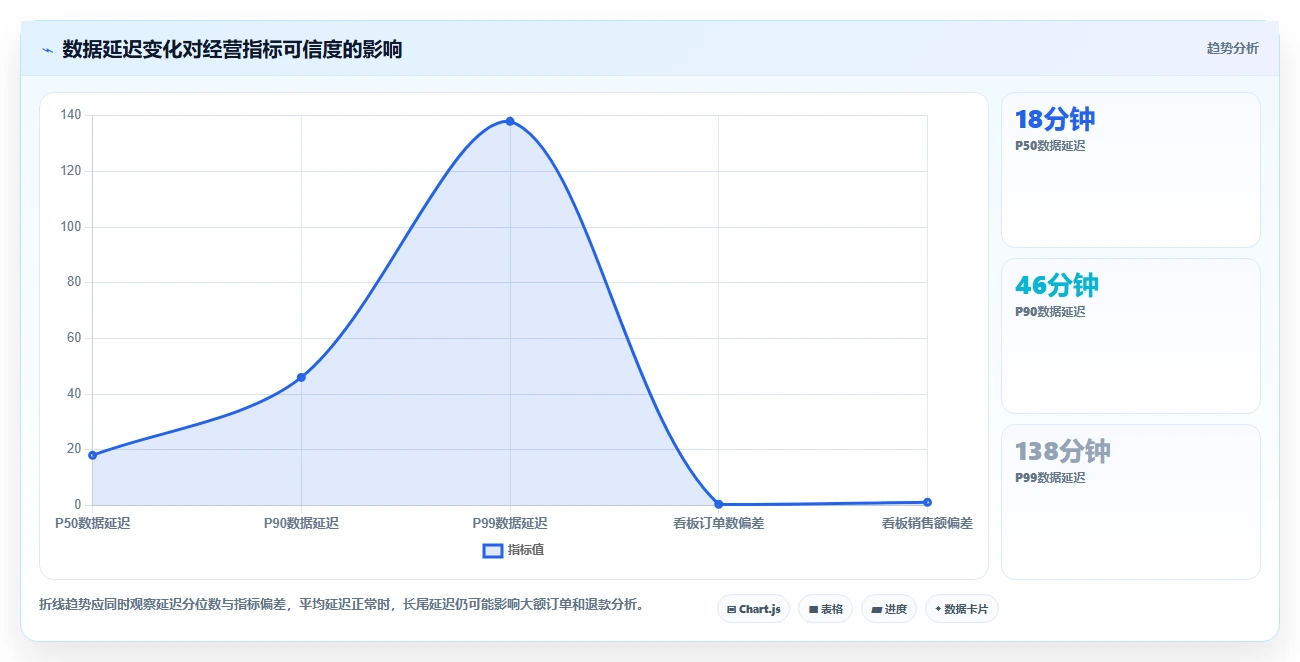Toggle the 指标值 legend label text
This screenshot has height=662, width=1300.
tap(526, 550)
